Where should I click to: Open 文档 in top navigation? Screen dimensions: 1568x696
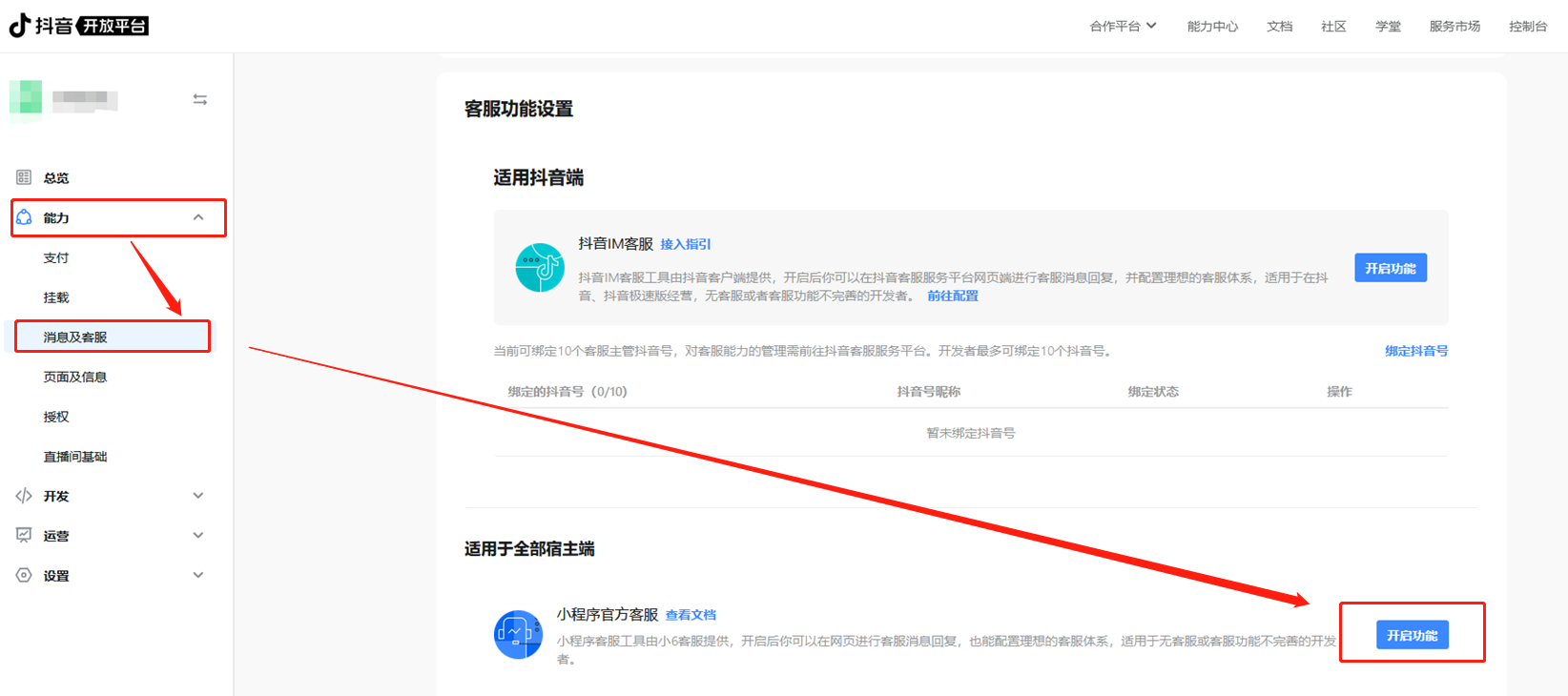point(1279,26)
